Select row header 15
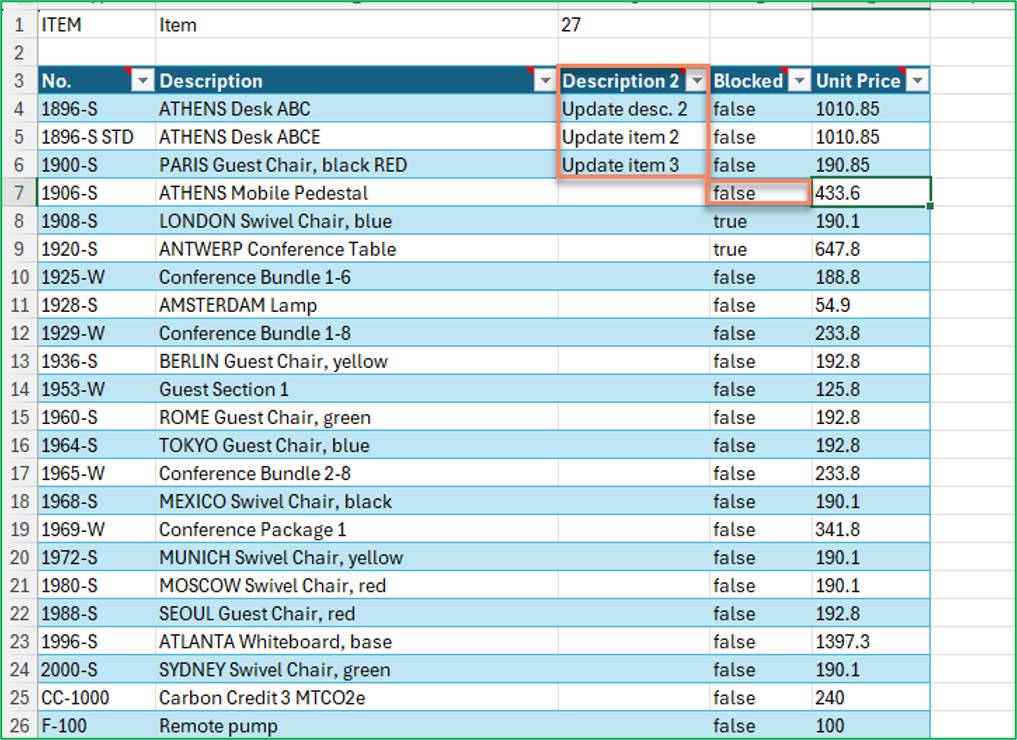Viewport: 1017px width, 740px height. coord(19,417)
